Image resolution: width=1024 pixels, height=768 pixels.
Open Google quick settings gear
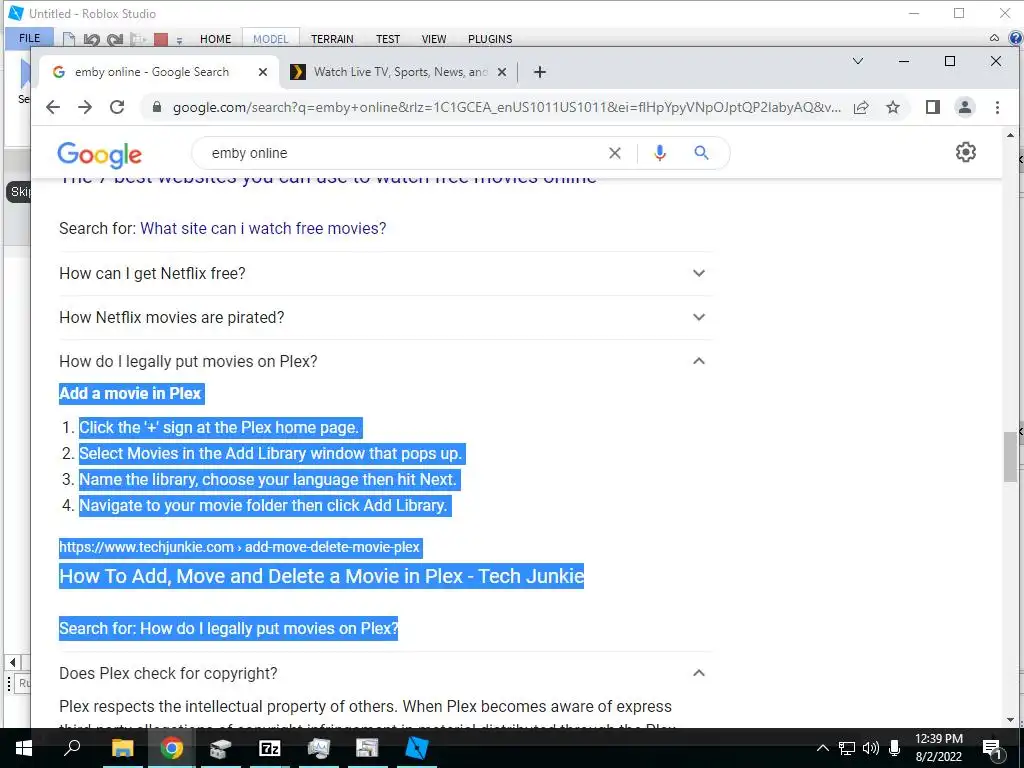click(966, 152)
